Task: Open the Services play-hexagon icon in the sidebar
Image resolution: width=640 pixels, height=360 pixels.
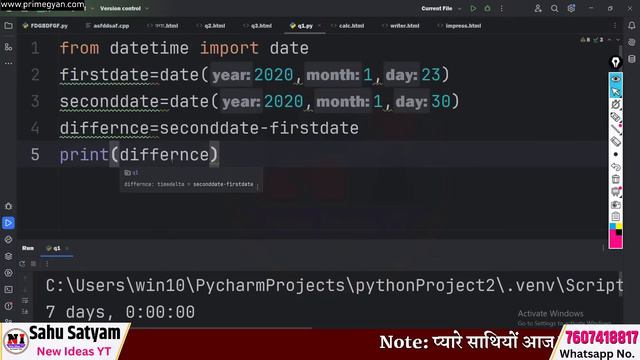Action: click(8, 273)
